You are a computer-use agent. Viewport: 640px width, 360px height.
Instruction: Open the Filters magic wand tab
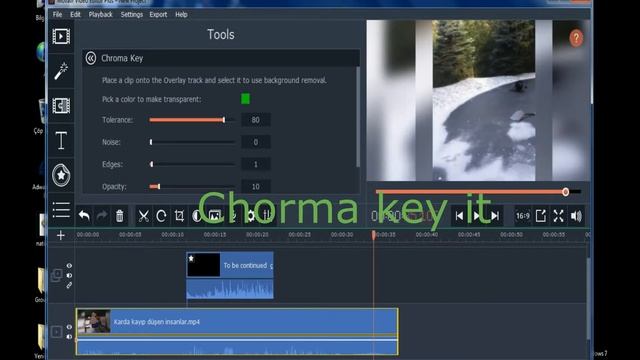point(61,71)
